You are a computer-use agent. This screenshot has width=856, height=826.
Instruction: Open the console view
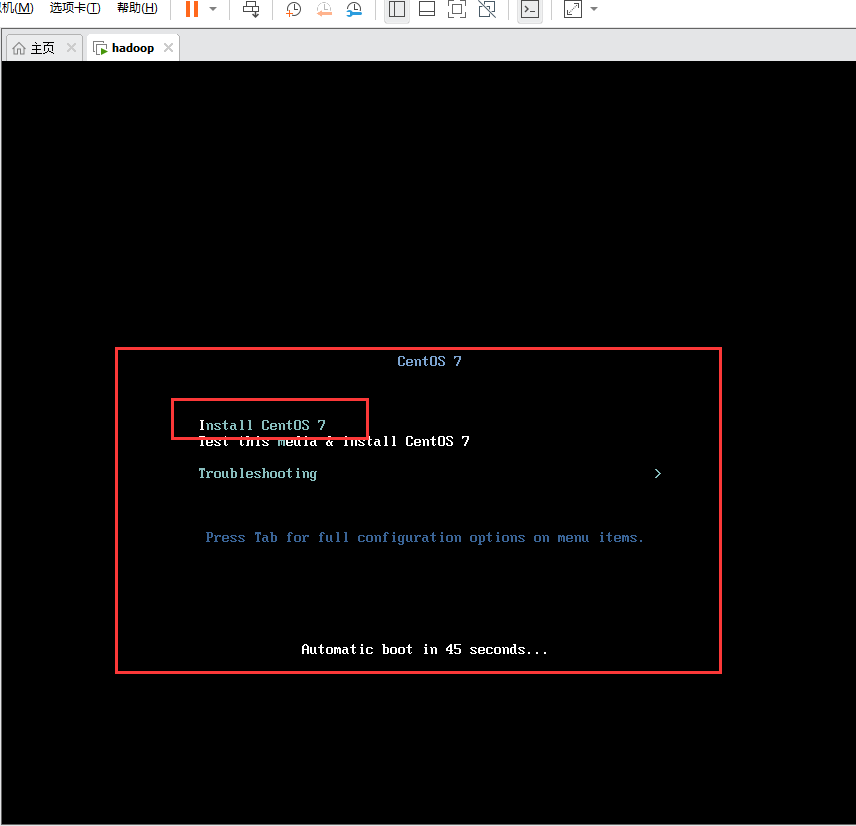[x=530, y=9]
